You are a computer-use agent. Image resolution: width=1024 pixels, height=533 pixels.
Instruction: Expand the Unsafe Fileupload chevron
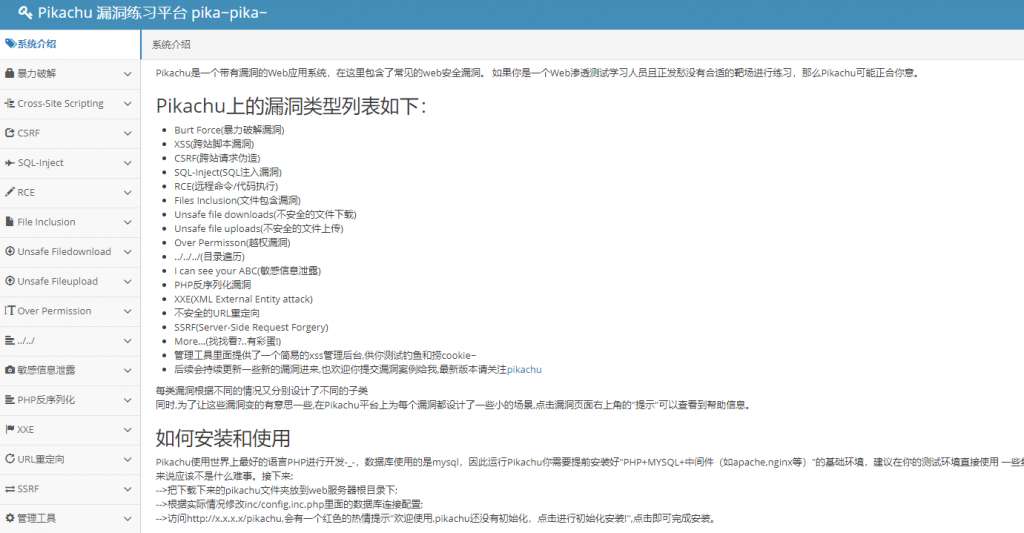(x=127, y=282)
